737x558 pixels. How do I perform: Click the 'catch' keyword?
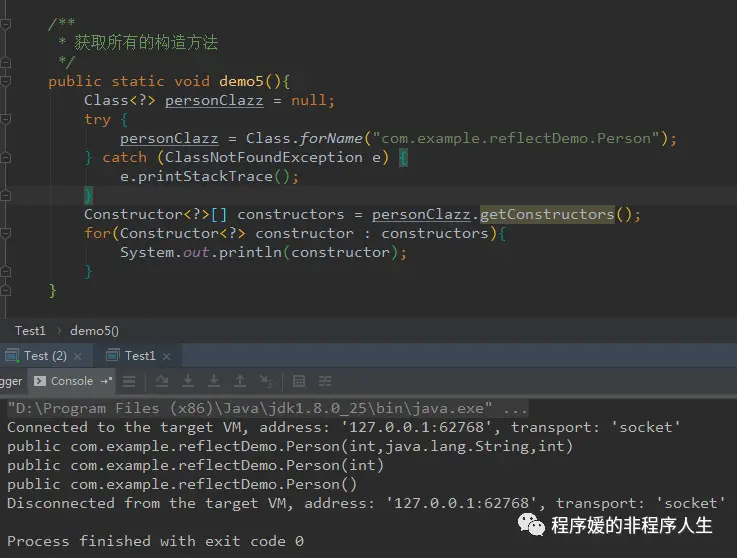click(125, 157)
